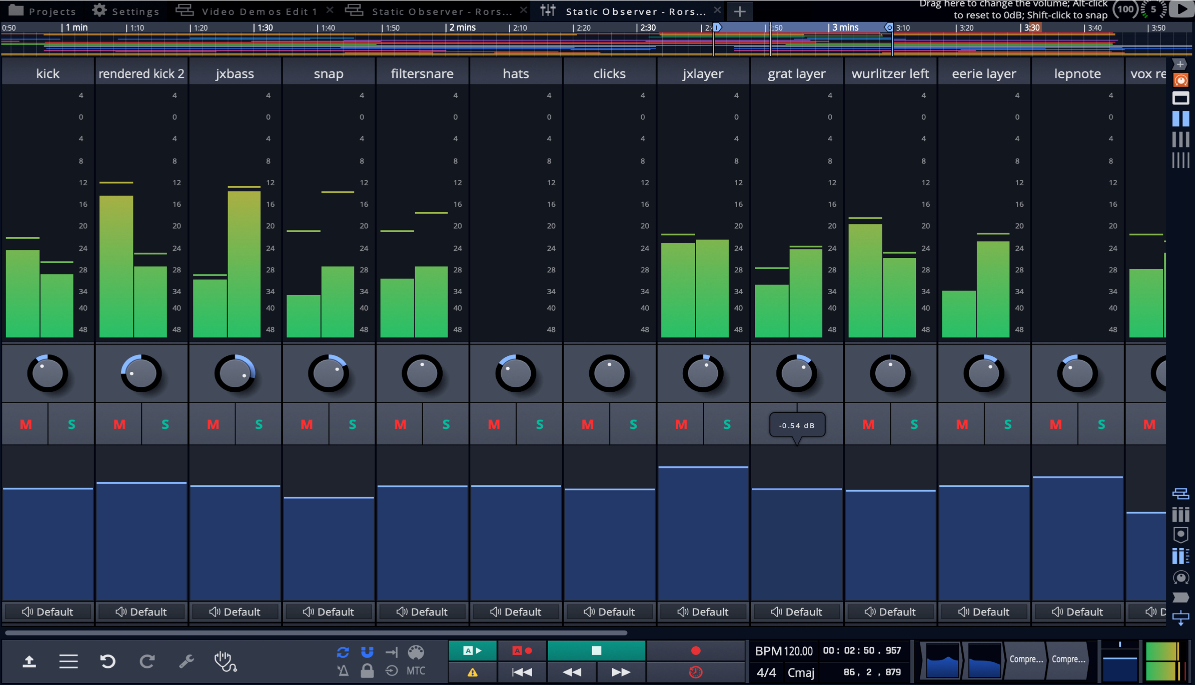This screenshot has height=685, width=1195.
Task: Click the rotary pan knob sidebar icon
Action: pyautogui.click(x=1181, y=578)
